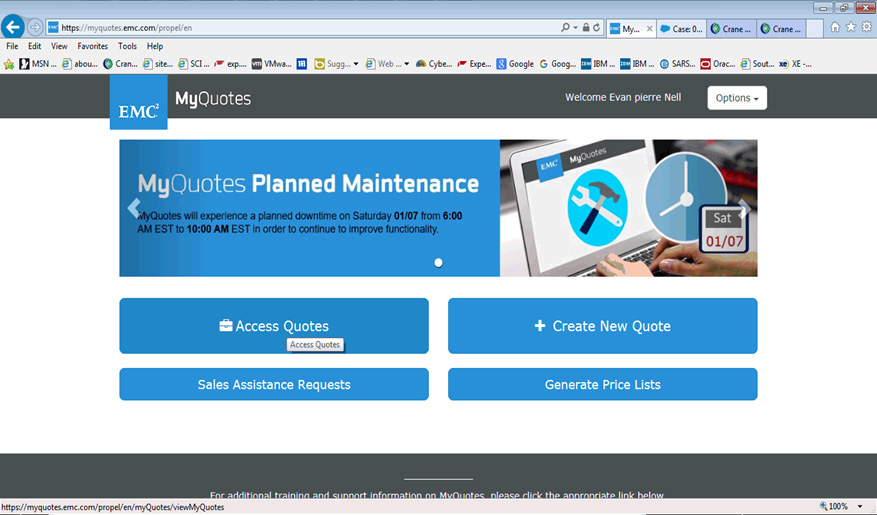Open the Goog... bookmark with G logo
Image resolution: width=877 pixels, height=515 pixels.
558,64
